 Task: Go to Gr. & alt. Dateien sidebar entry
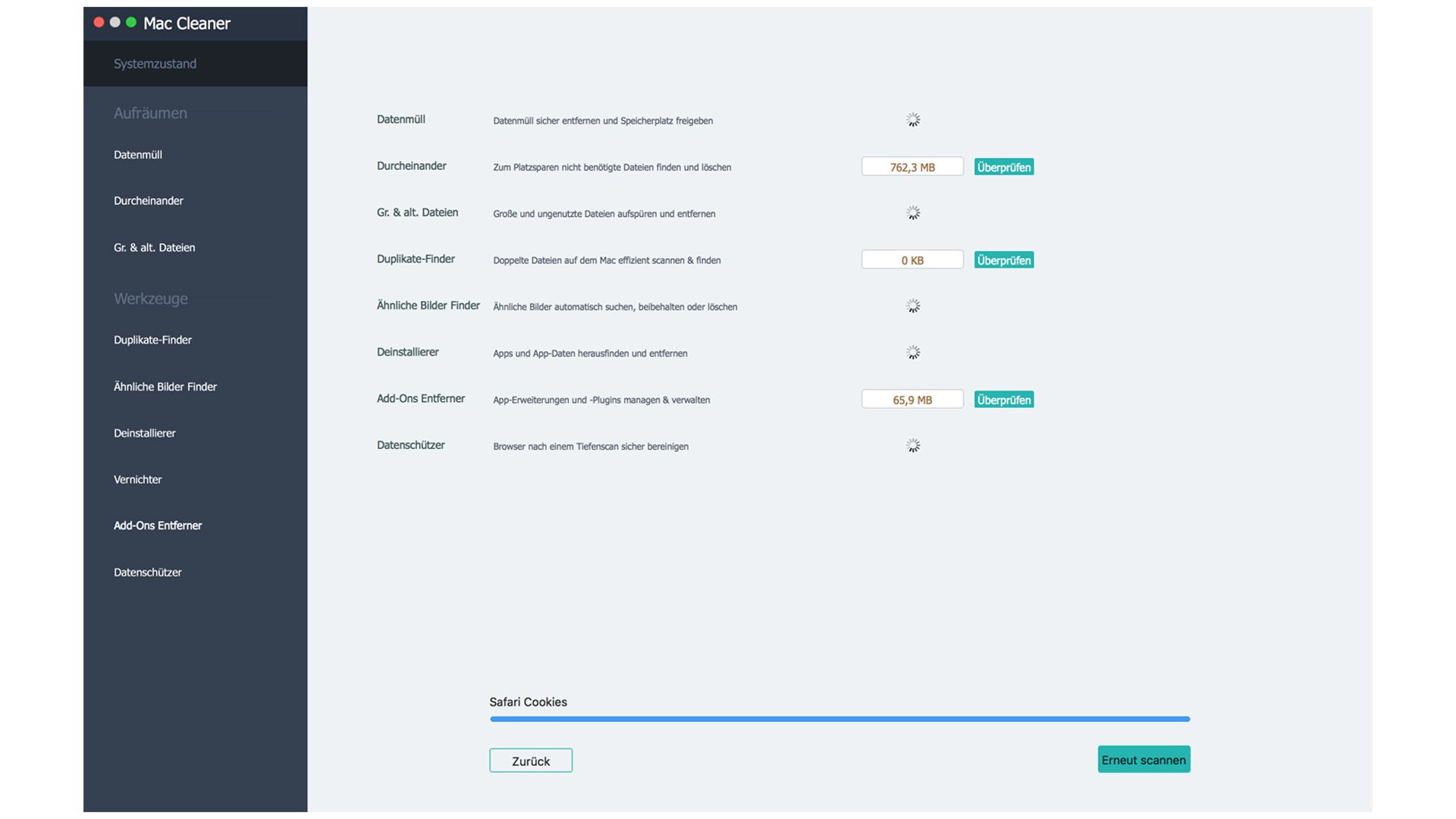tap(155, 248)
